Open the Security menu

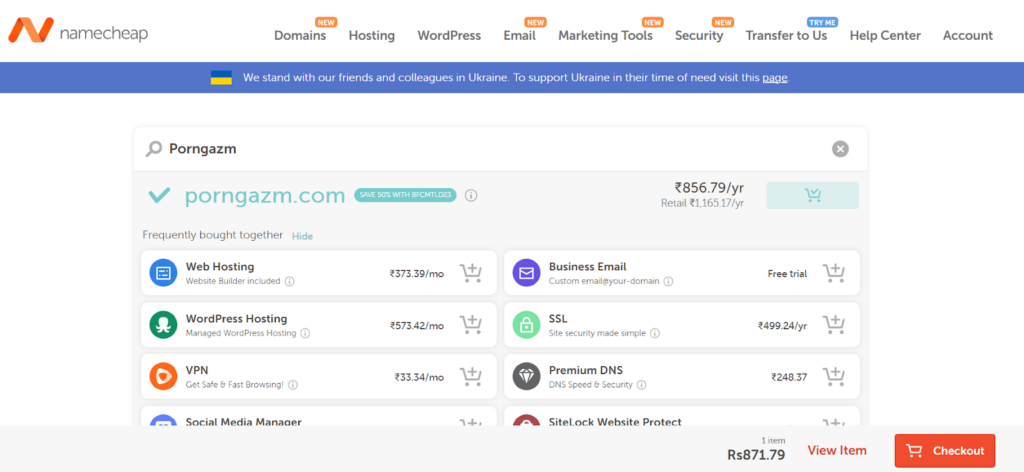tap(699, 35)
